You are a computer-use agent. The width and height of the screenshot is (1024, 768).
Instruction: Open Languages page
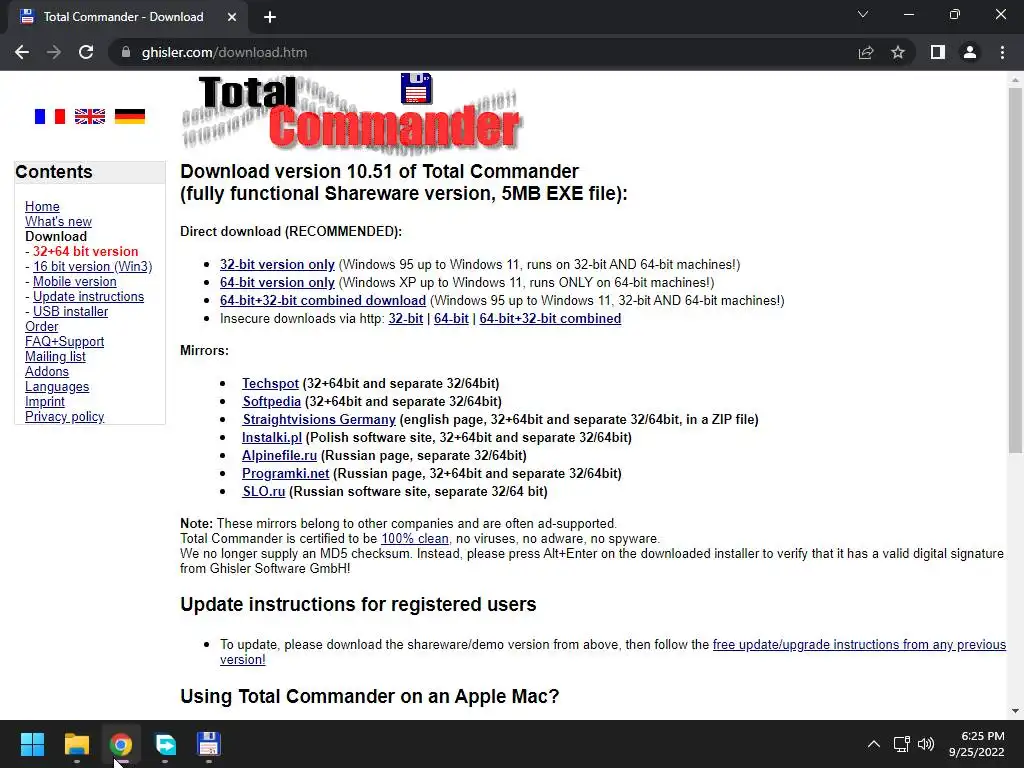click(57, 387)
